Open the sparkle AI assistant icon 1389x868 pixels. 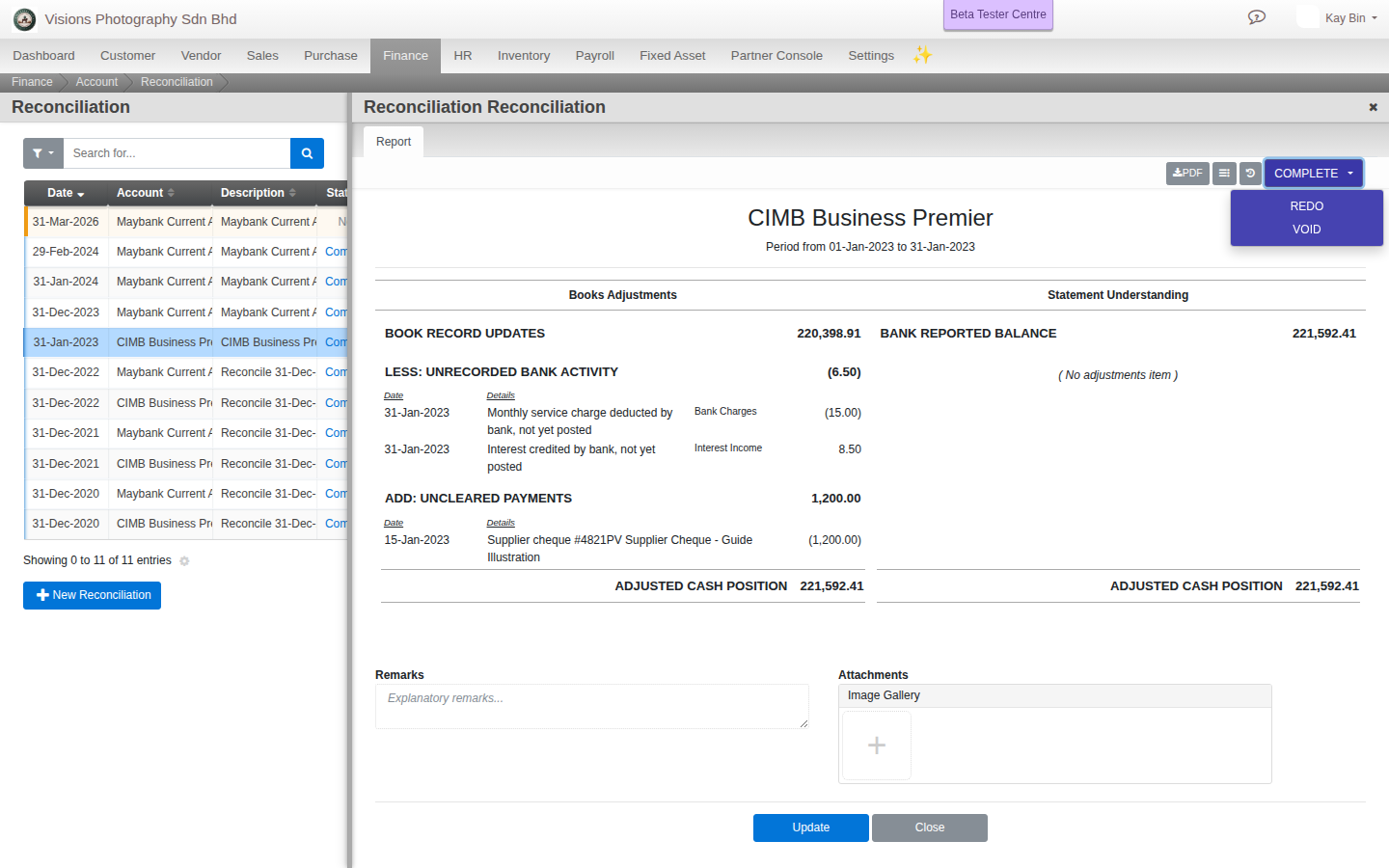click(x=922, y=55)
